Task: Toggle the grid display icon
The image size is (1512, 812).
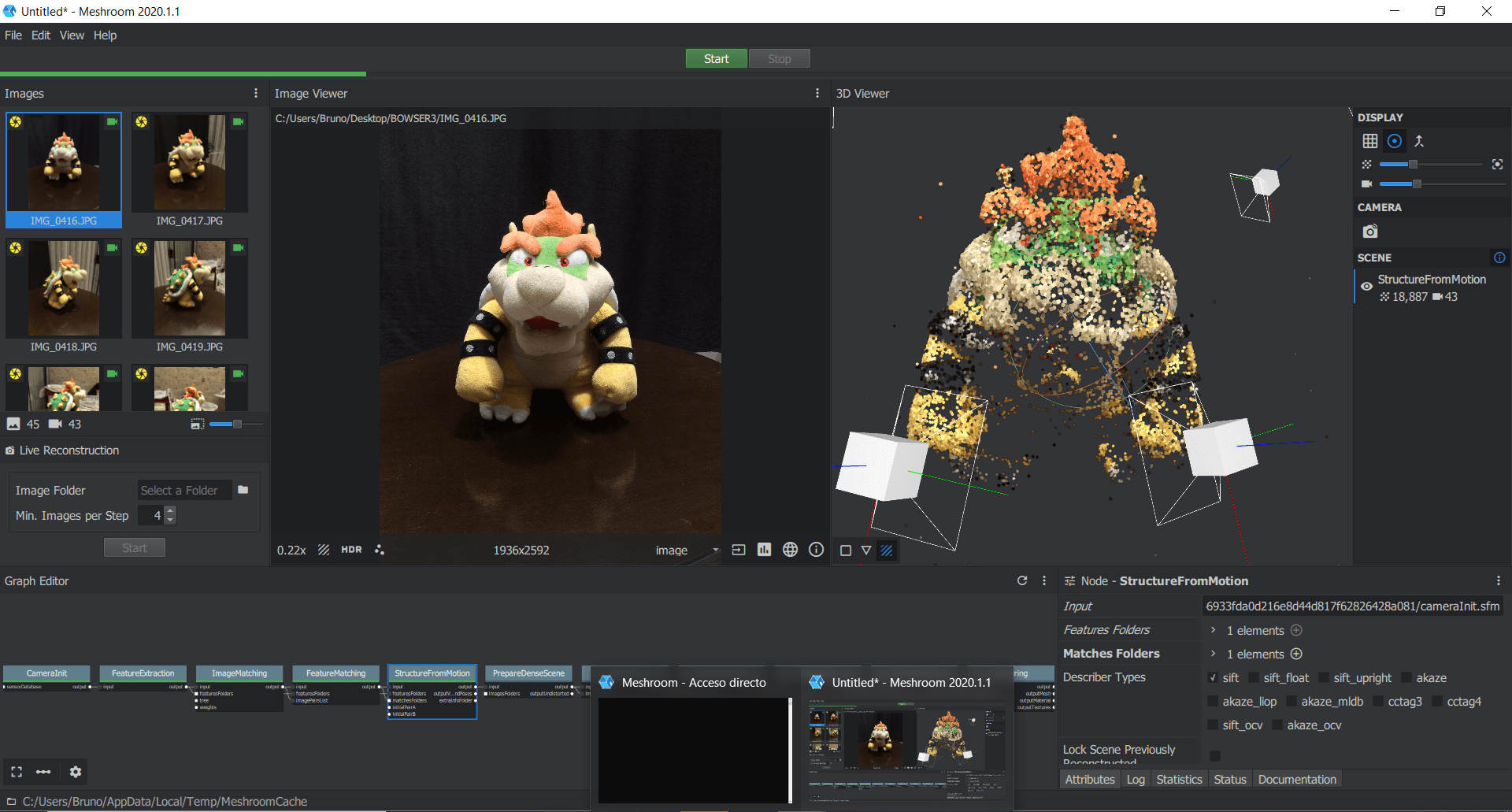Action: (x=1370, y=141)
